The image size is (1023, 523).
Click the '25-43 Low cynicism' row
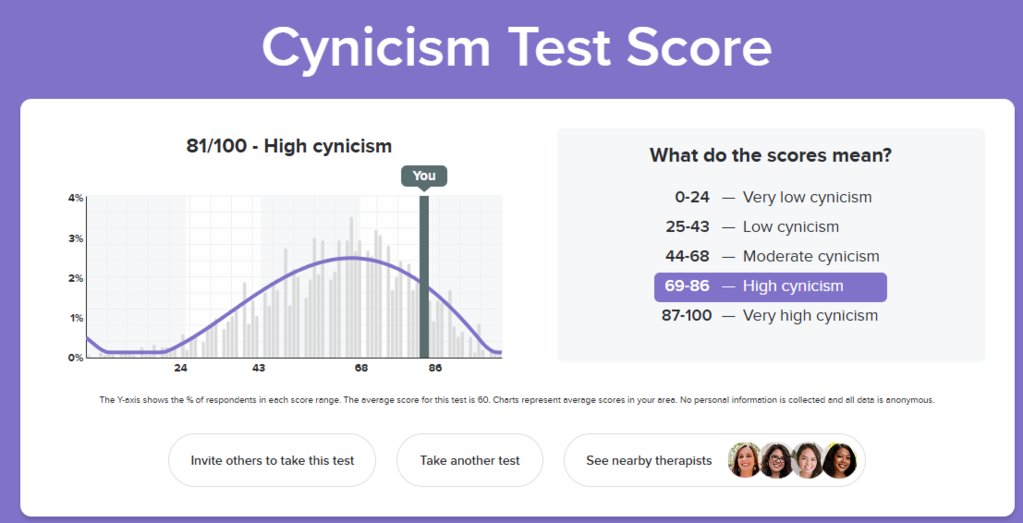[x=752, y=227]
